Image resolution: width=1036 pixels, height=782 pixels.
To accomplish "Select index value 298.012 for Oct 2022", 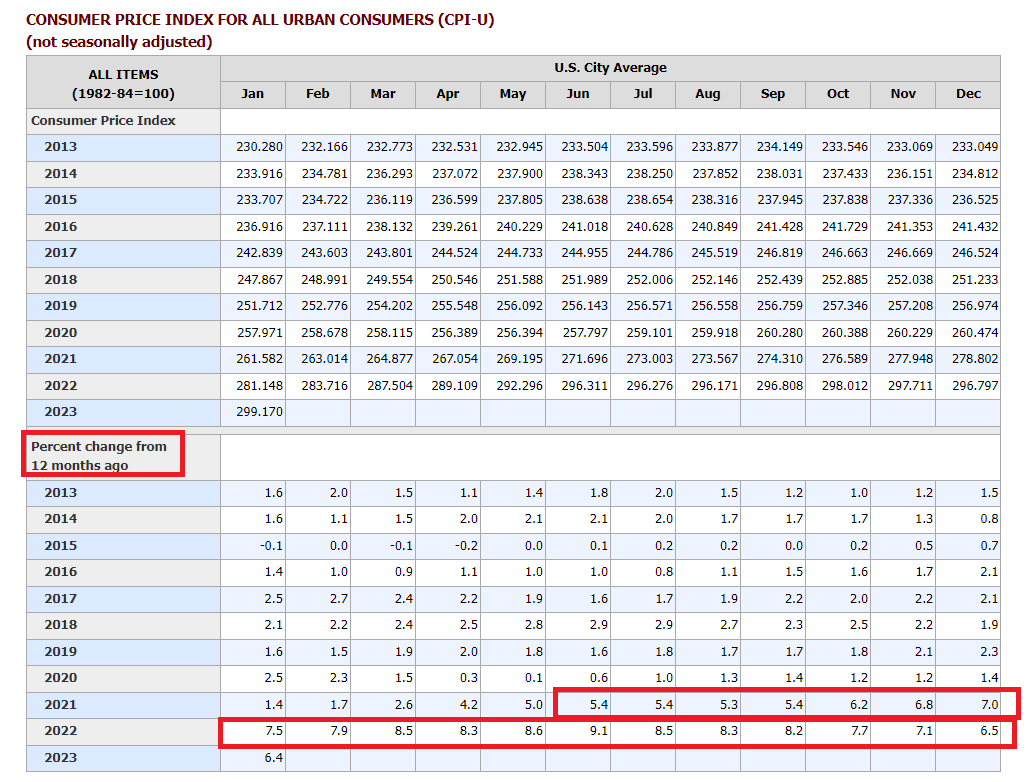I will 844,386.
